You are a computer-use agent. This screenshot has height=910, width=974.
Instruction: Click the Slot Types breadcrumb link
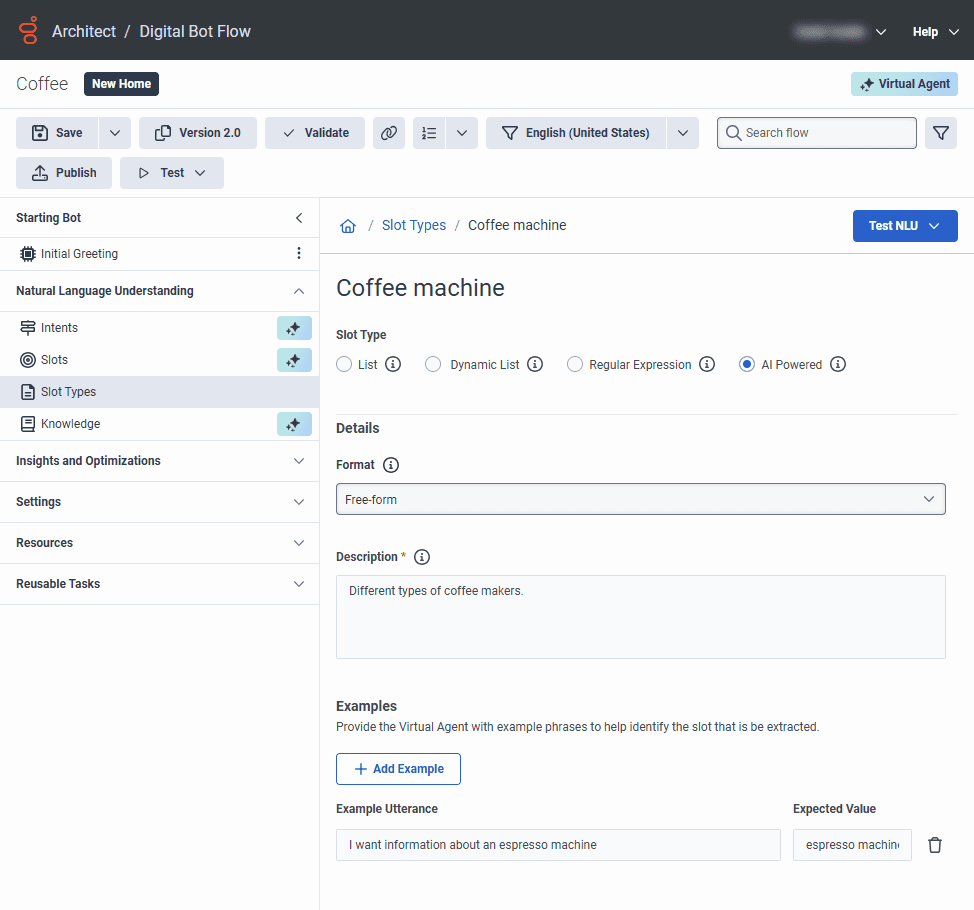[414, 225]
